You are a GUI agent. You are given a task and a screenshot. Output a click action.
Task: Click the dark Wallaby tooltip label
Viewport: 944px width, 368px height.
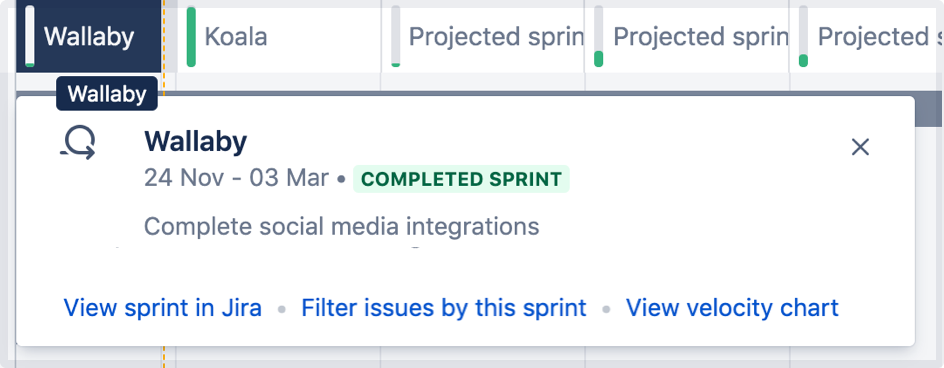pyautogui.click(x=107, y=94)
